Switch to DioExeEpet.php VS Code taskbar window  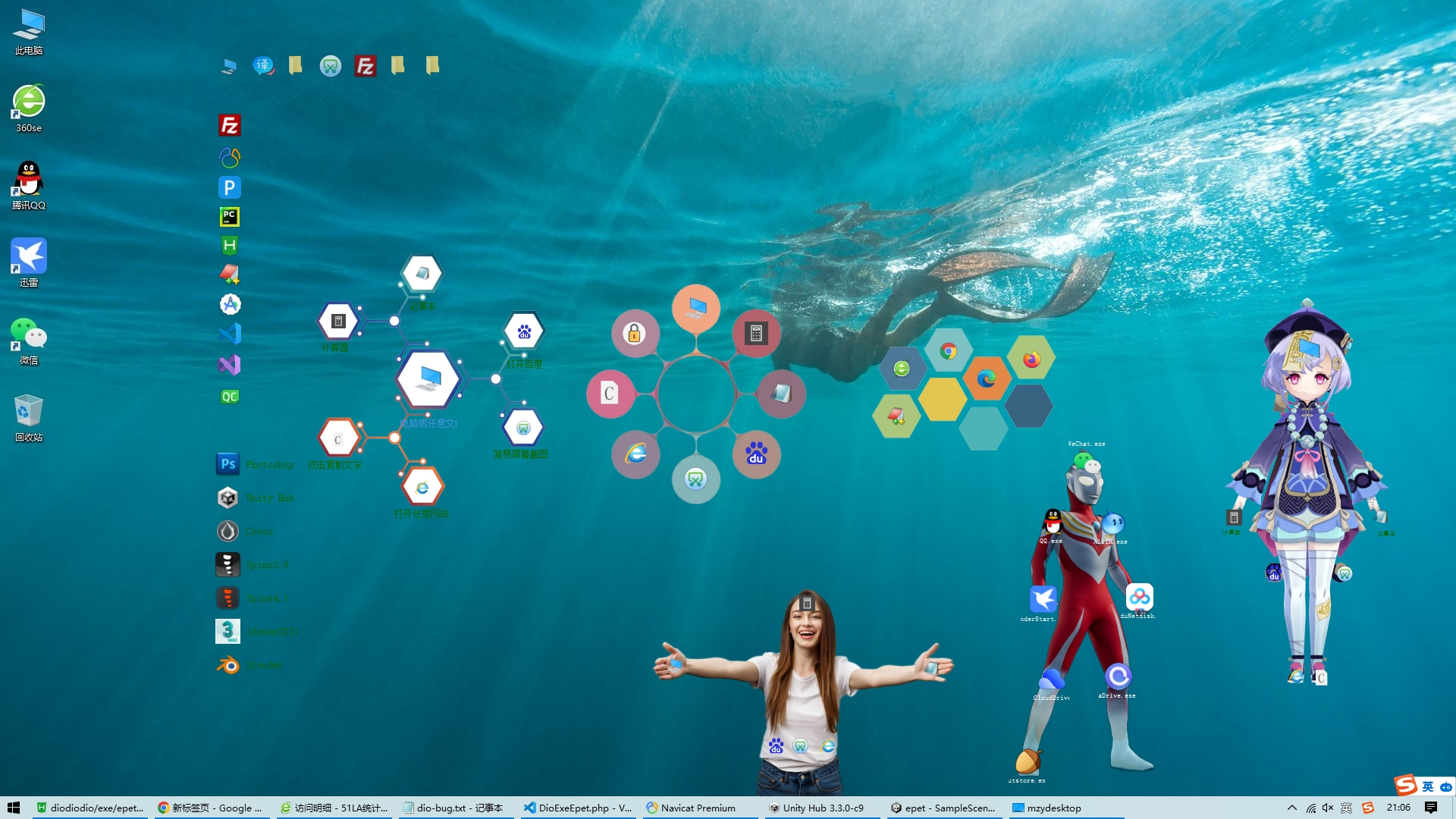pos(578,808)
